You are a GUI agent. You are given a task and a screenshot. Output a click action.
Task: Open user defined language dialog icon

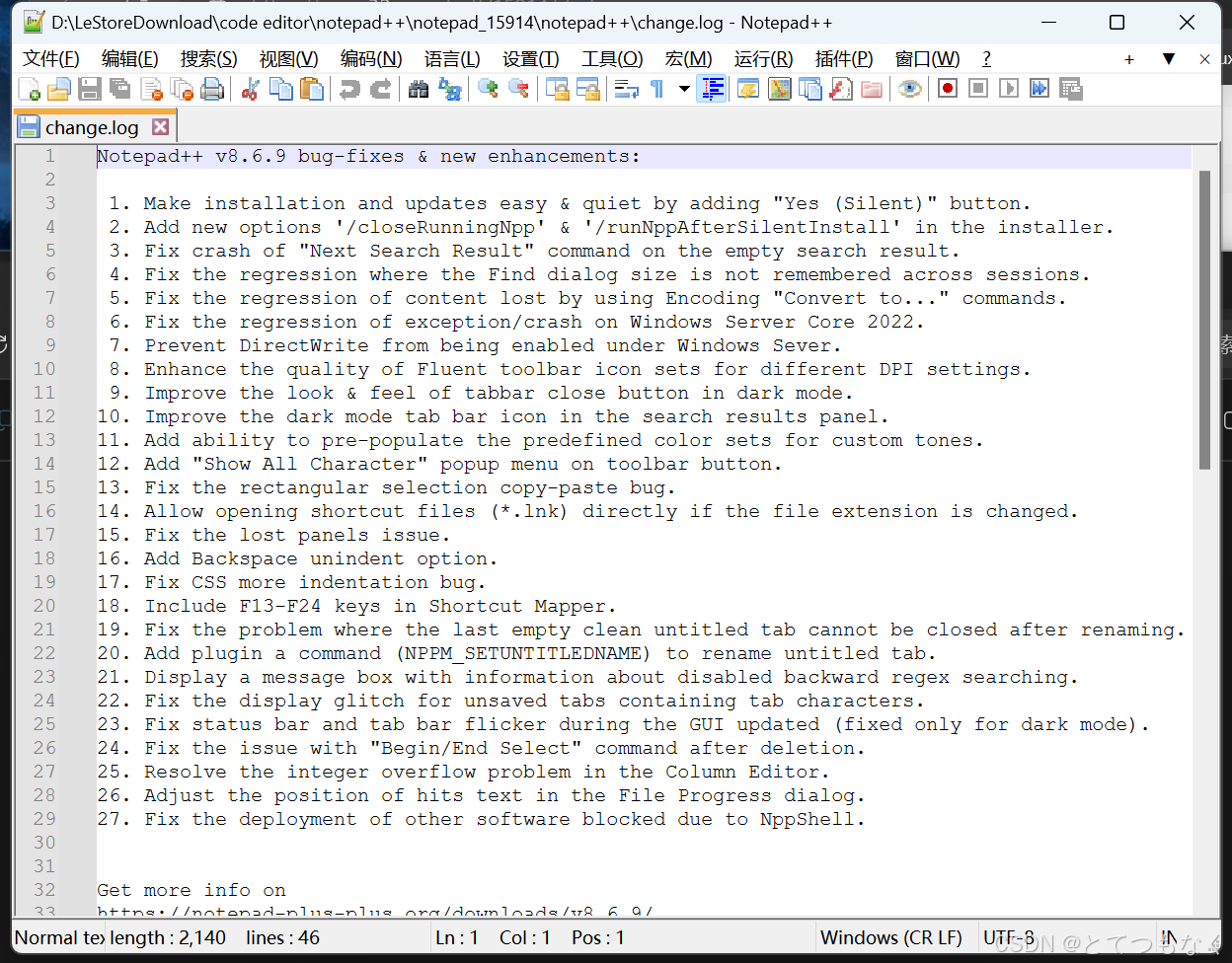748,90
